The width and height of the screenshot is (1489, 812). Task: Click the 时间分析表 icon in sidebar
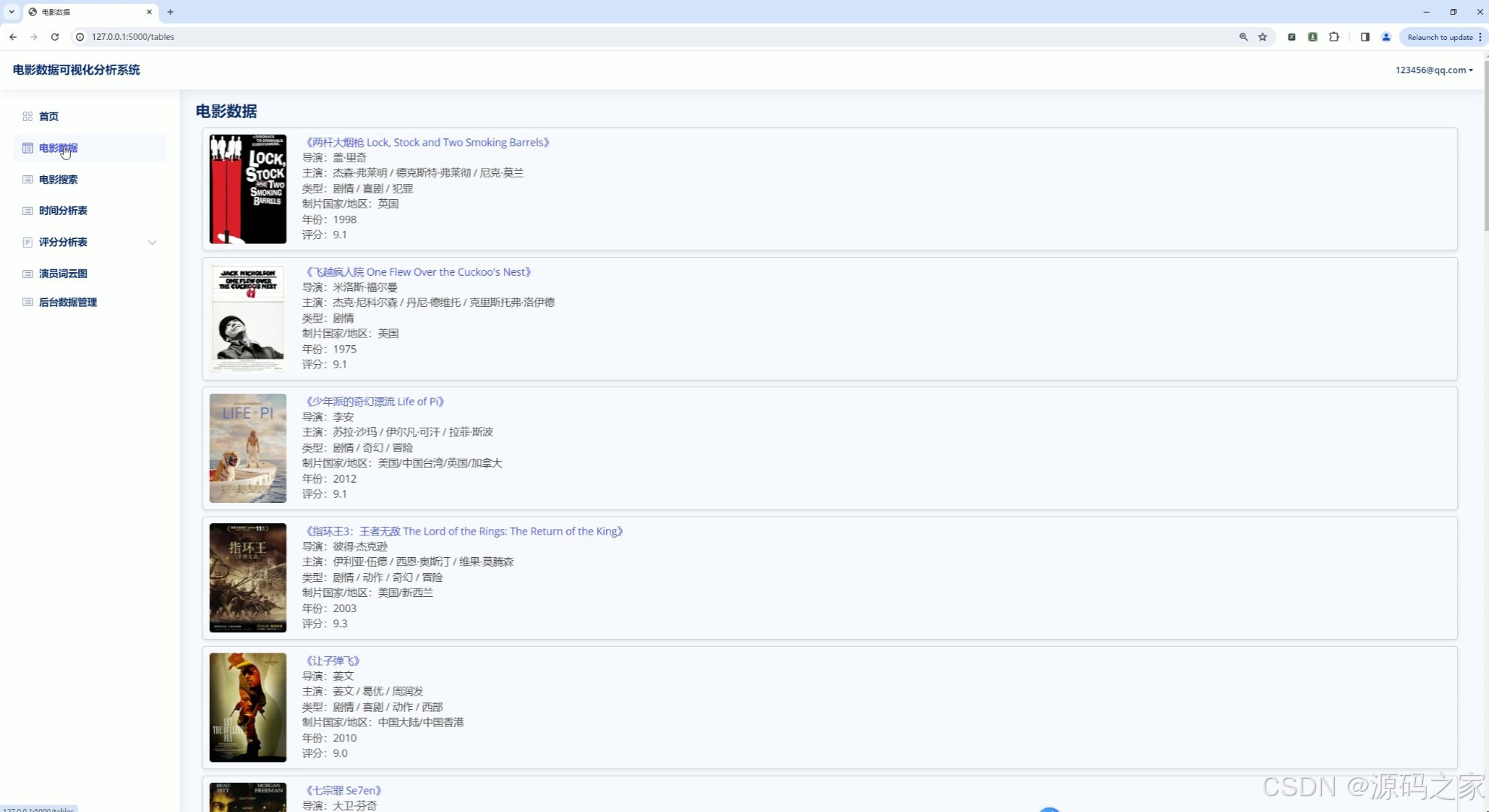[x=28, y=211]
